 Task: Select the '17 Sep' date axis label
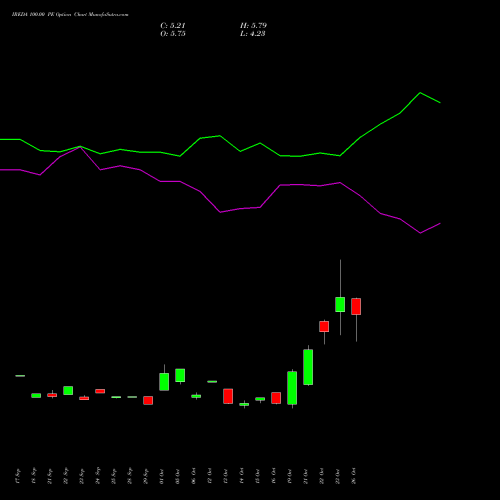click(x=18, y=476)
